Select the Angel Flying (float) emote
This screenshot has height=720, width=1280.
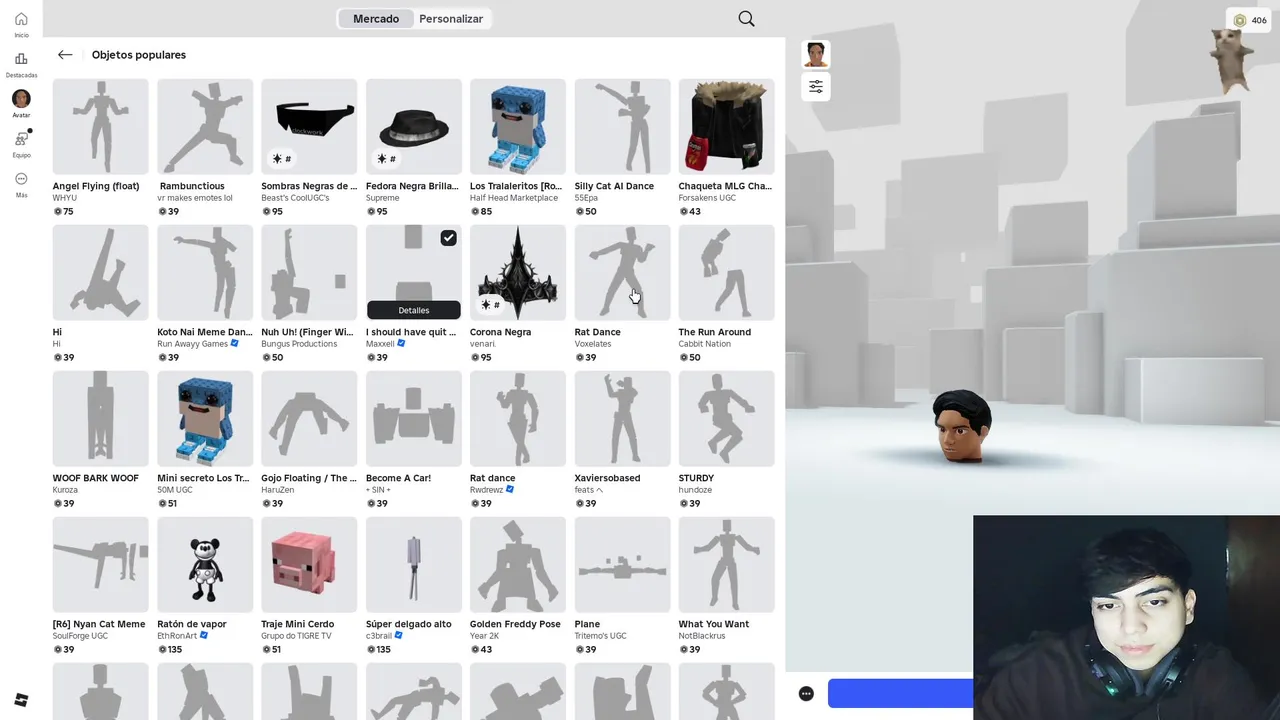(100, 127)
